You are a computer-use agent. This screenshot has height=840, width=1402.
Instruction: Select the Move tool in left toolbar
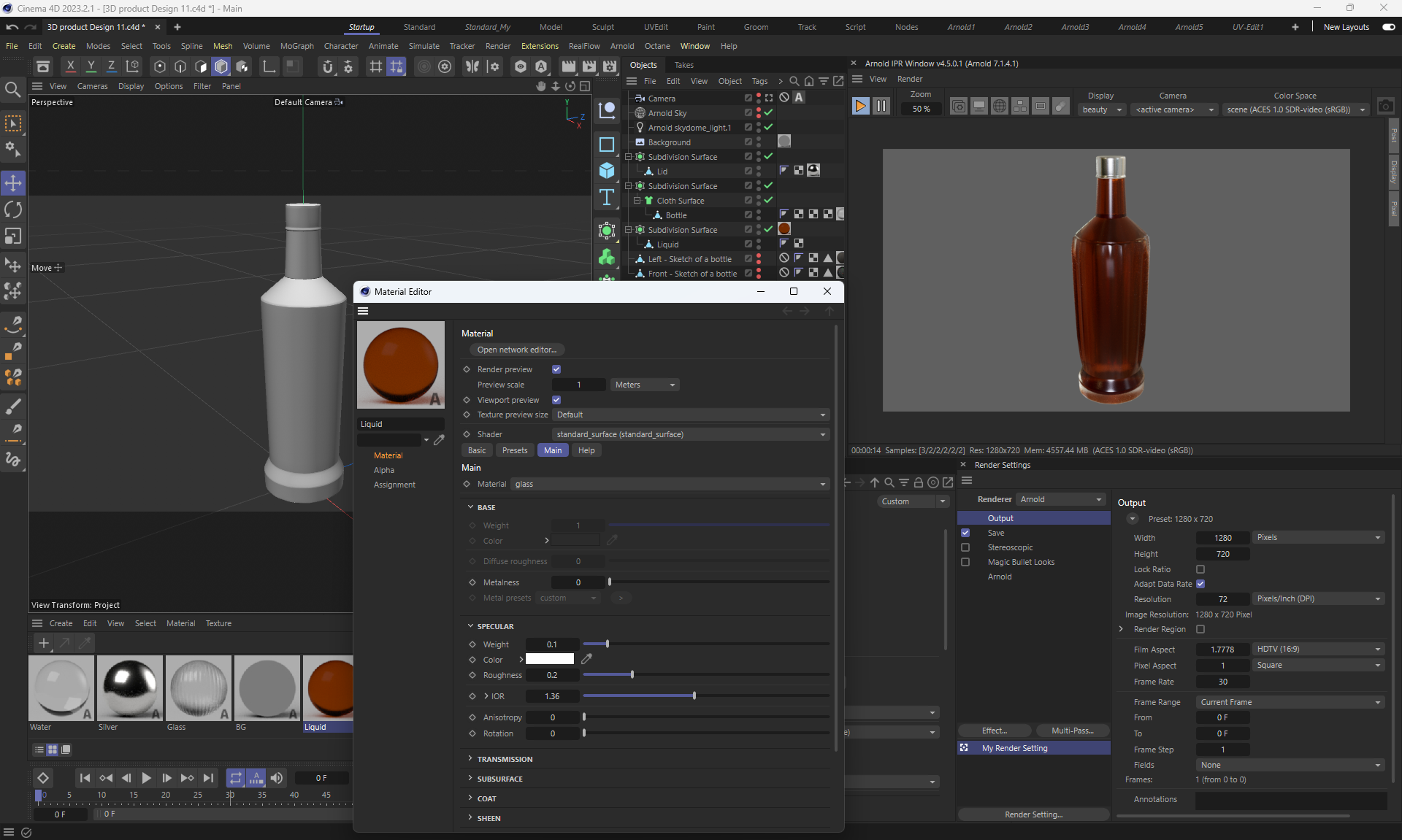pos(13,182)
